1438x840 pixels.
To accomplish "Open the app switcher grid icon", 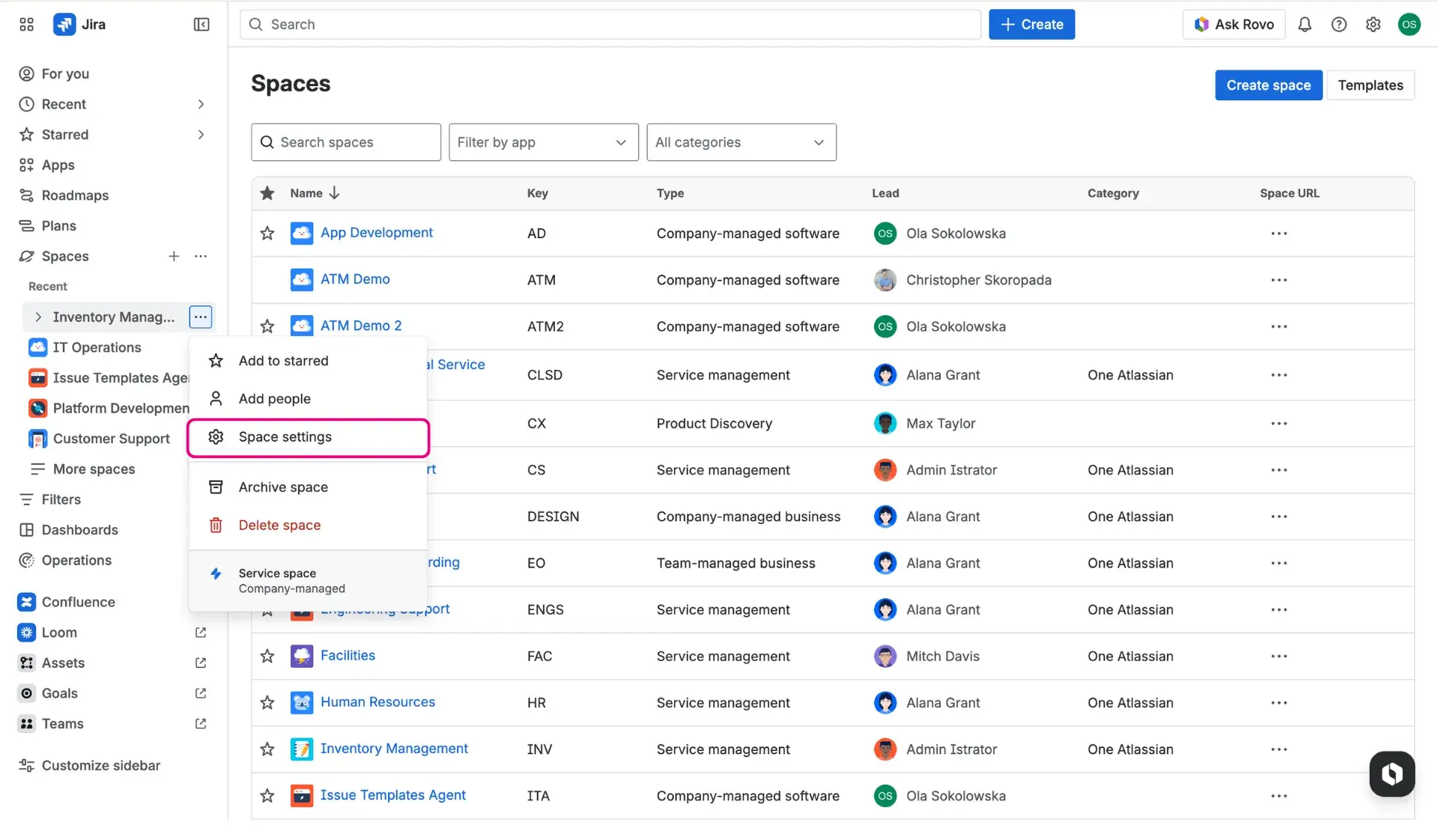I will click(26, 25).
